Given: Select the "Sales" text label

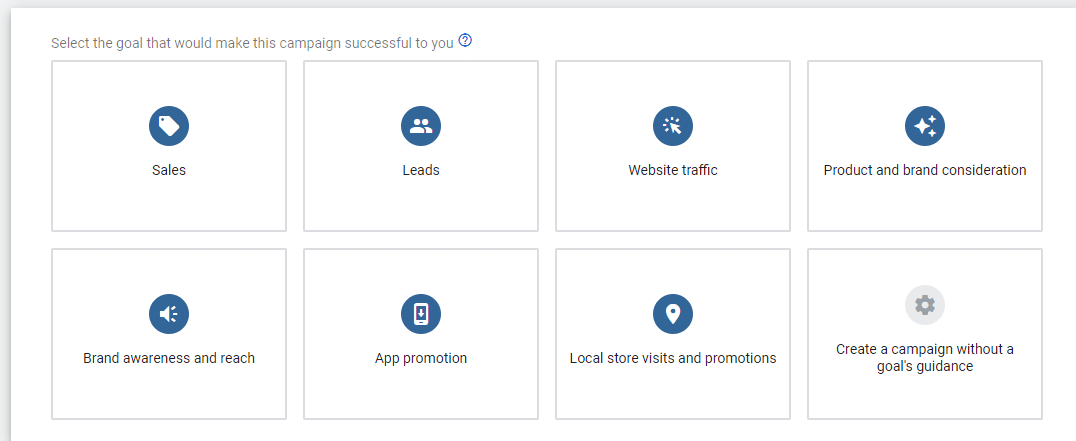Looking at the screenshot, I should (169, 170).
